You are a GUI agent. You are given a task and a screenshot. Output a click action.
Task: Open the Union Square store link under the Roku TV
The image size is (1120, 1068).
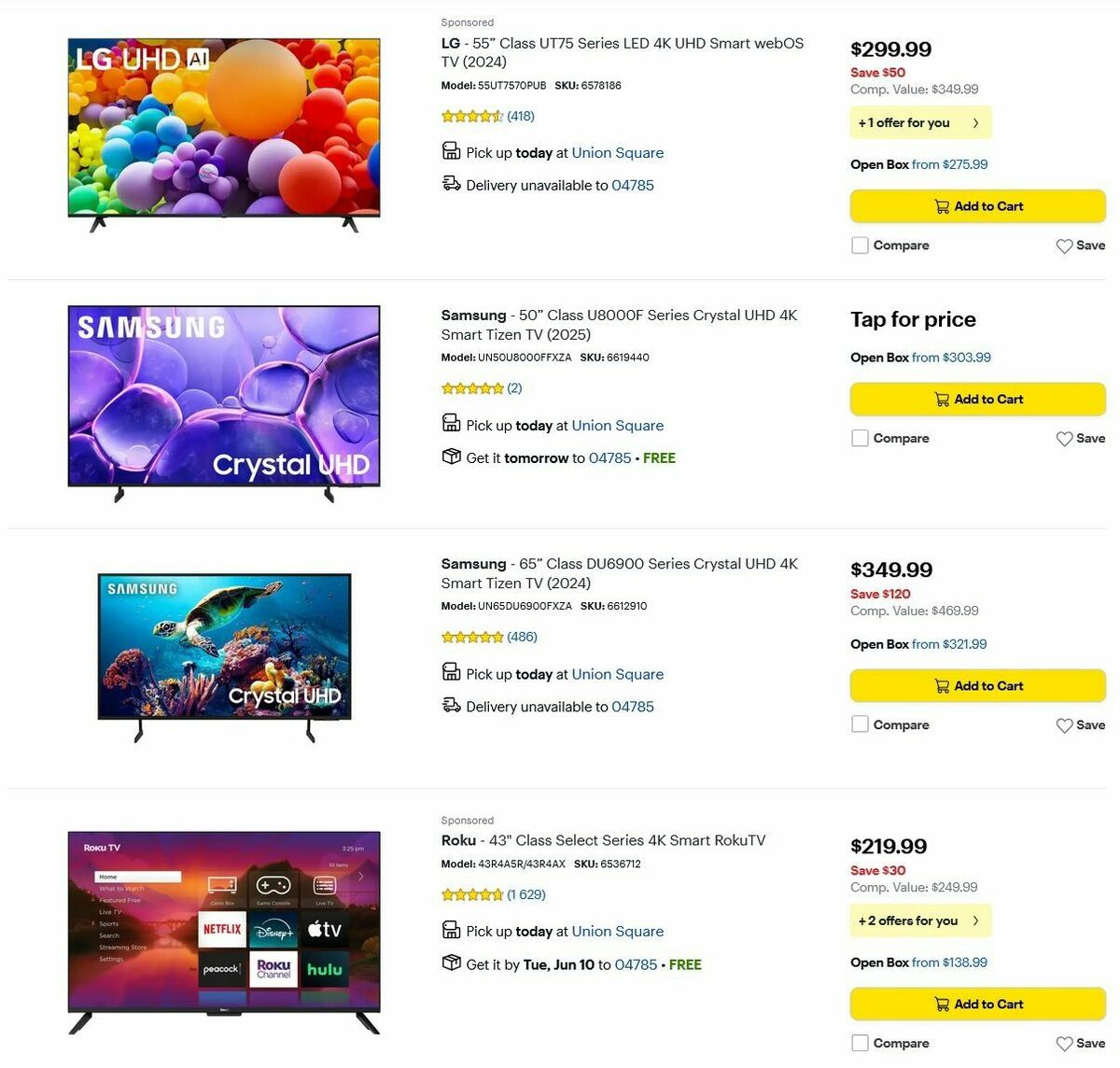point(617,931)
